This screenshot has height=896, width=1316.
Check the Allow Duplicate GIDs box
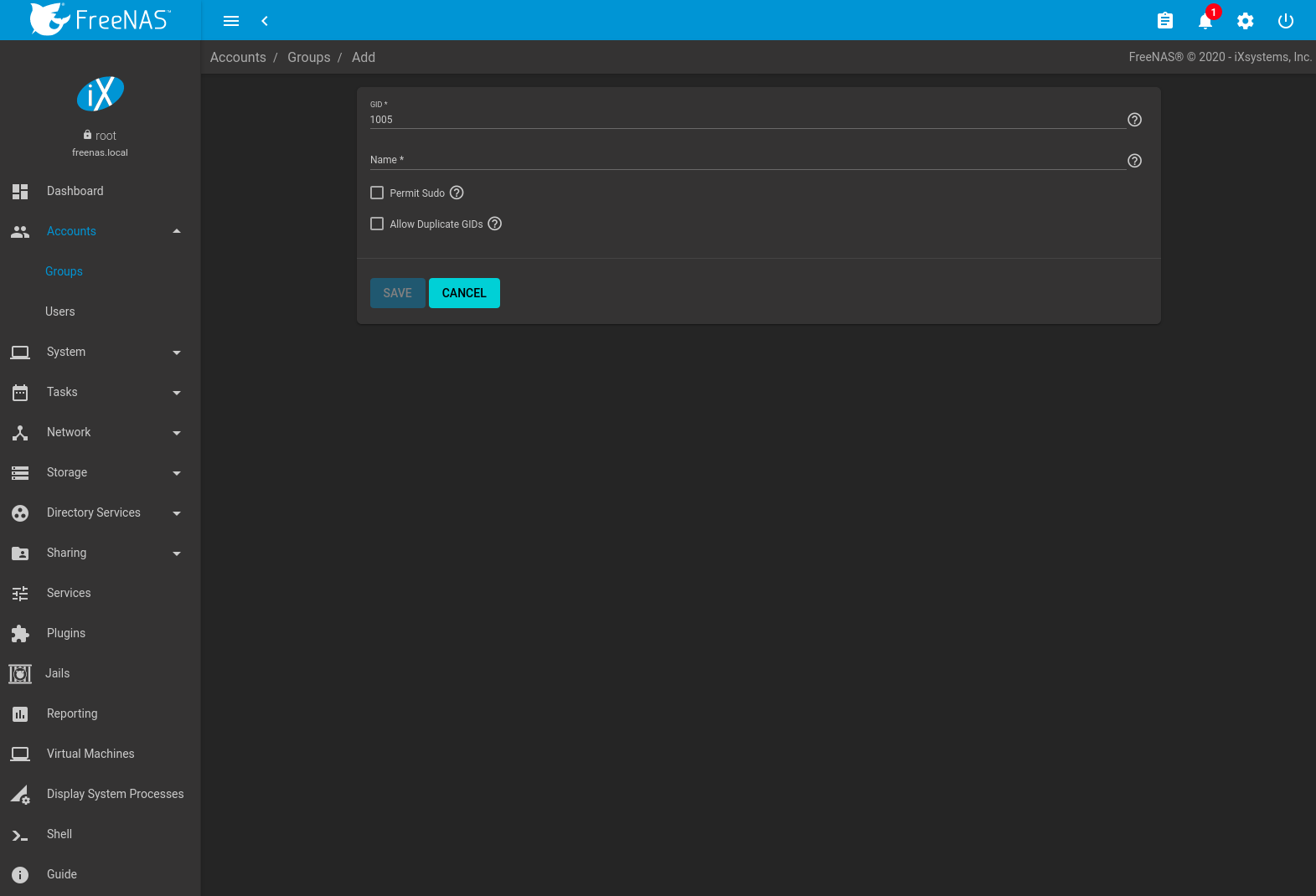tap(377, 224)
